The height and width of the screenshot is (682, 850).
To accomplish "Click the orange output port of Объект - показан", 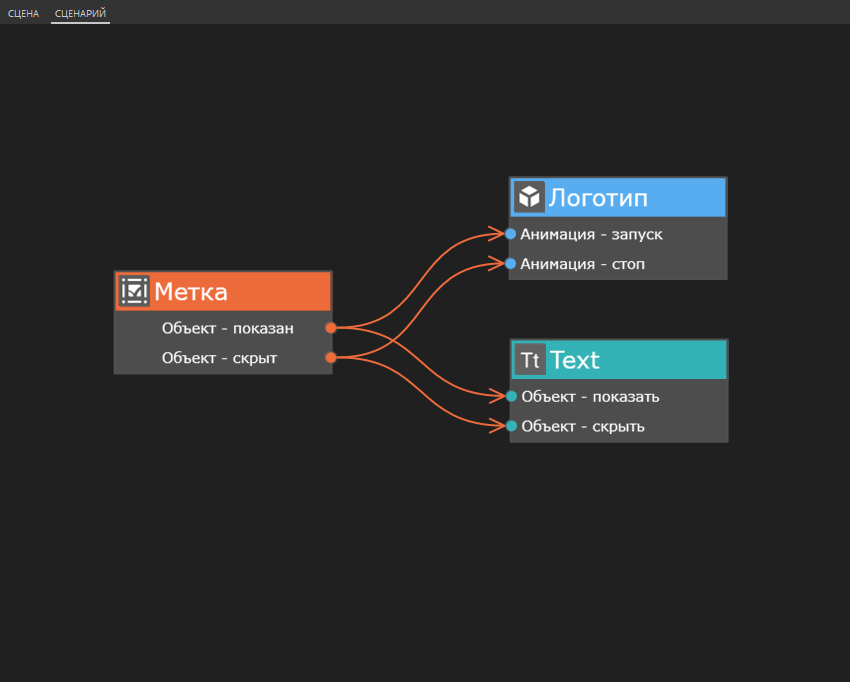I will (x=331, y=328).
